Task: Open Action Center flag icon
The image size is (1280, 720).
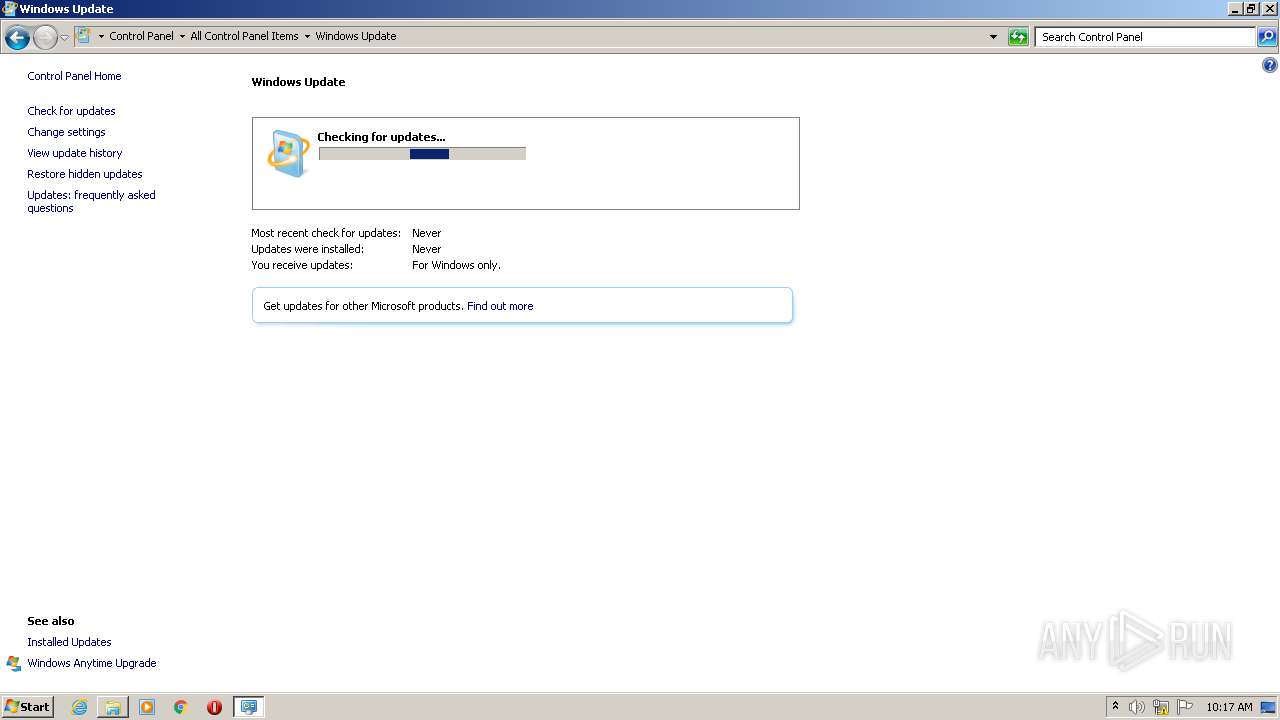Action: (1185, 707)
